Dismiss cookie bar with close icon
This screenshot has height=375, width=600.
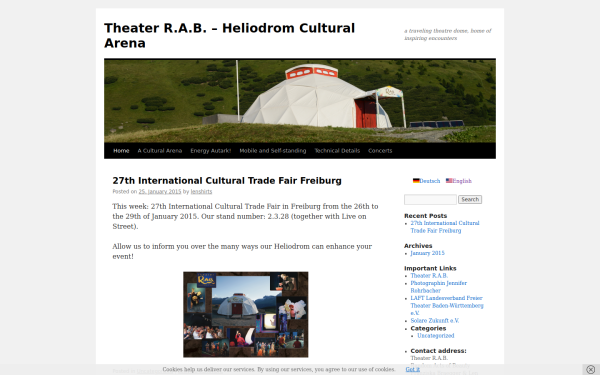(590, 369)
